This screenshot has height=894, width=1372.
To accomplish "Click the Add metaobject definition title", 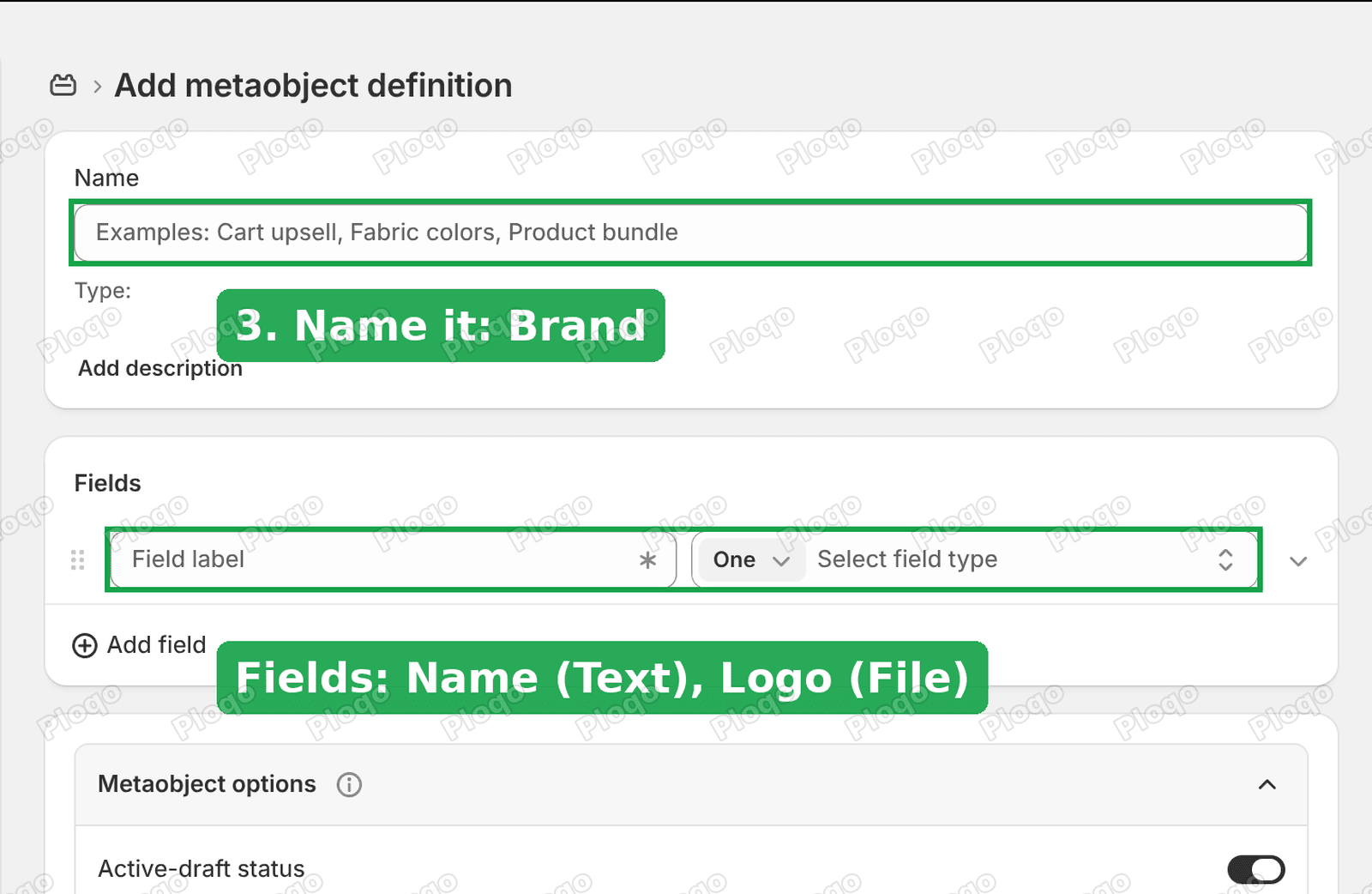I will click(314, 86).
